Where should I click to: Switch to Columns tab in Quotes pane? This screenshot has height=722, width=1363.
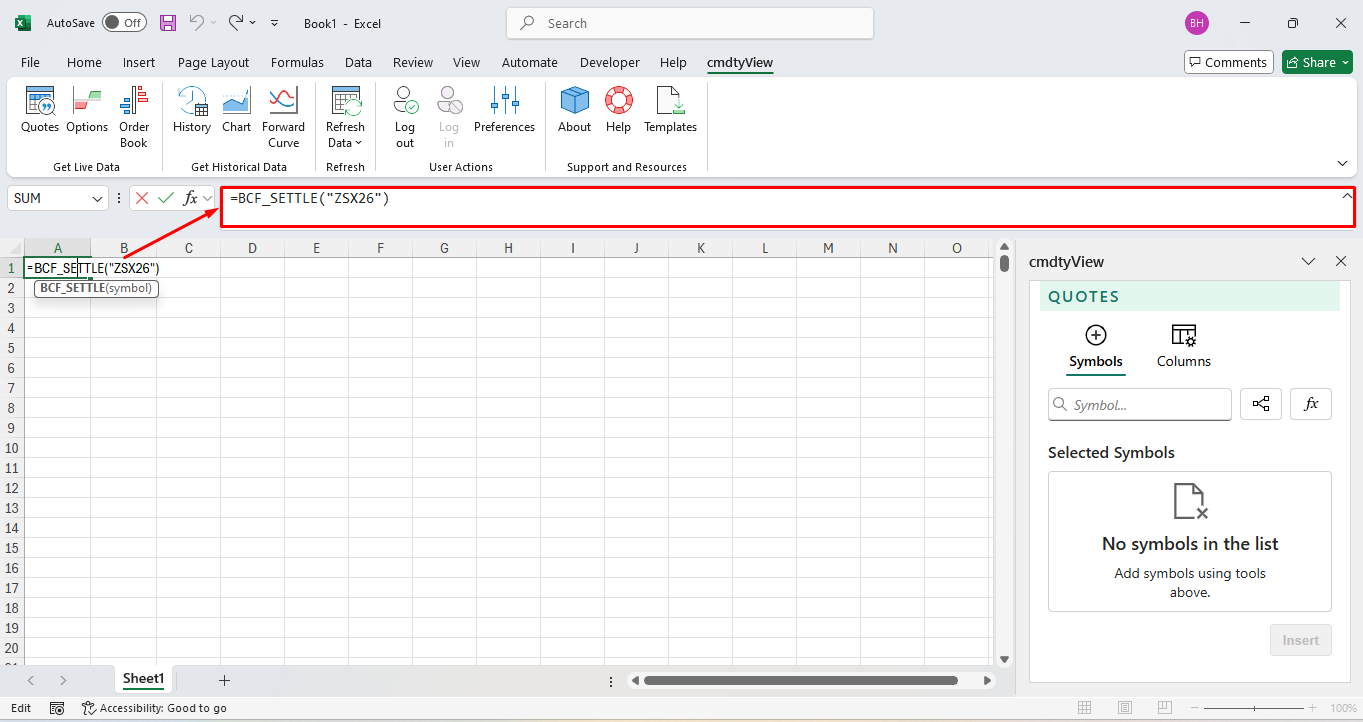coord(1184,347)
